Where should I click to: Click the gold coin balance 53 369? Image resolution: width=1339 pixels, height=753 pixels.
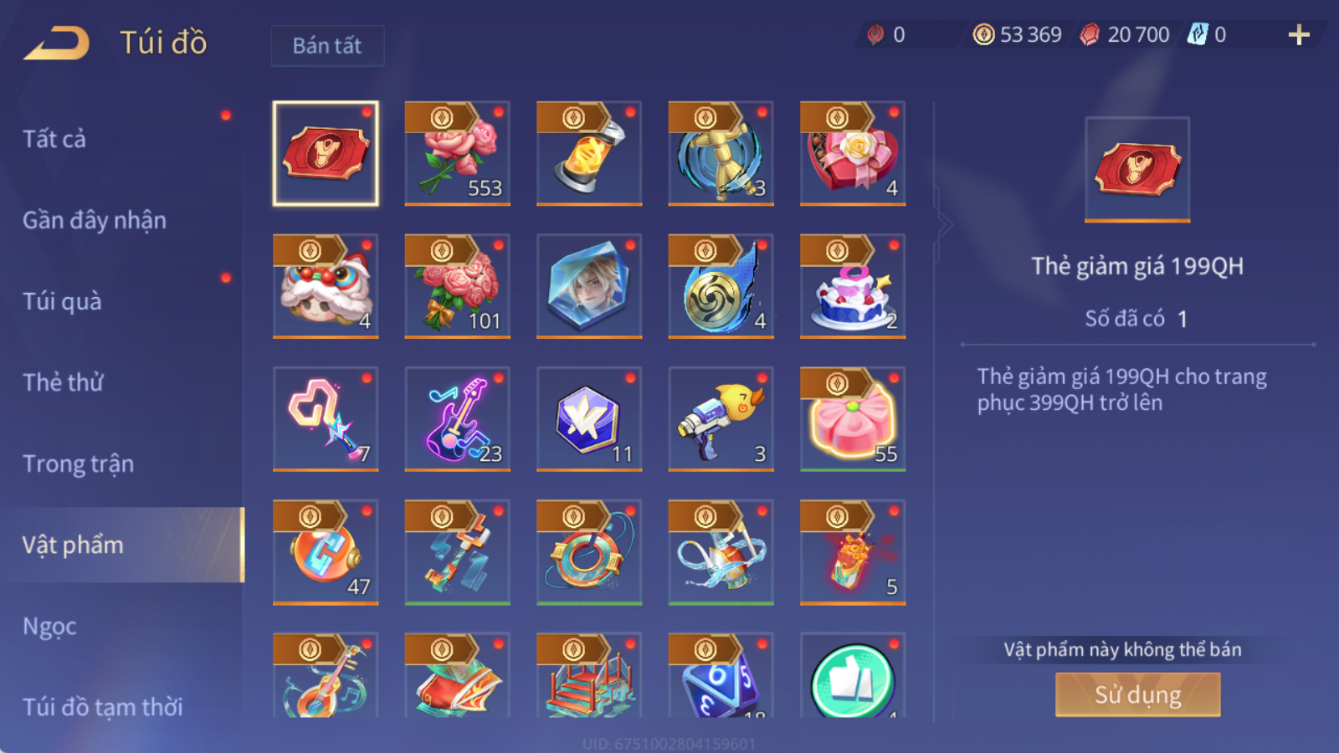1017,35
